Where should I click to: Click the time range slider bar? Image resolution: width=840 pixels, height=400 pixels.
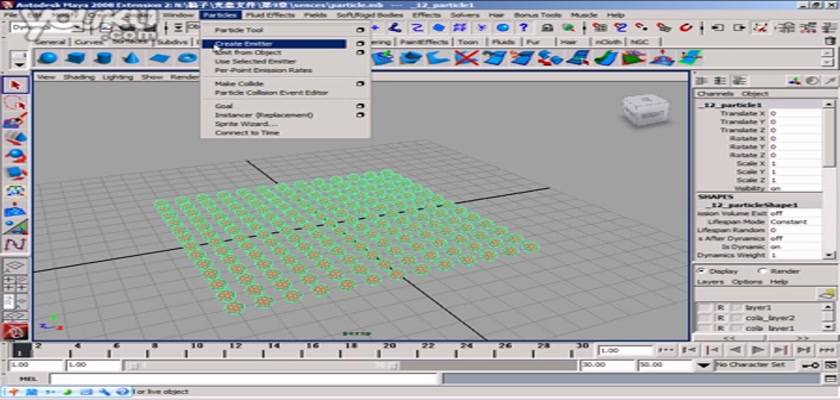262,365
